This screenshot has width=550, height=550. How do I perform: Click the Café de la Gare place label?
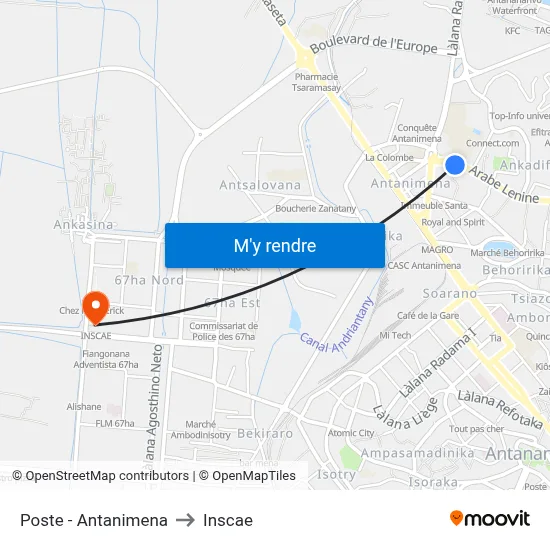428,316
